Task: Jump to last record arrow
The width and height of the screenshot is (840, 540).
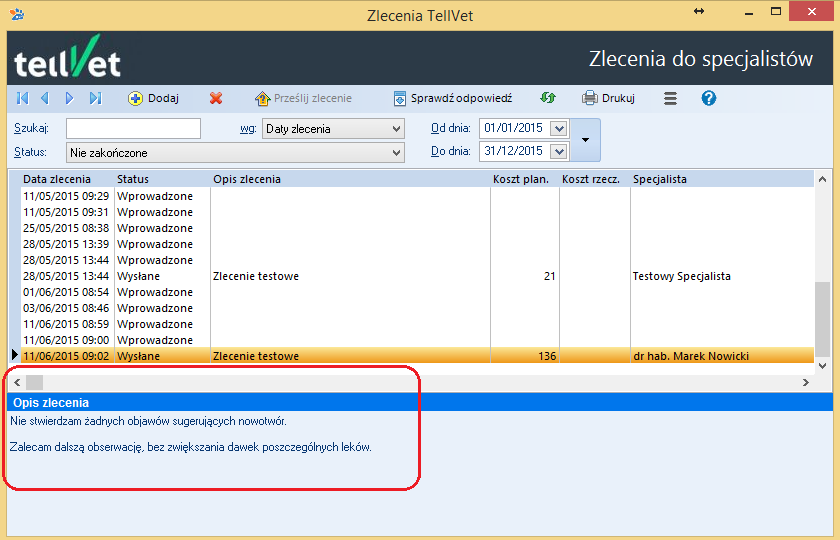Action: click(95, 98)
